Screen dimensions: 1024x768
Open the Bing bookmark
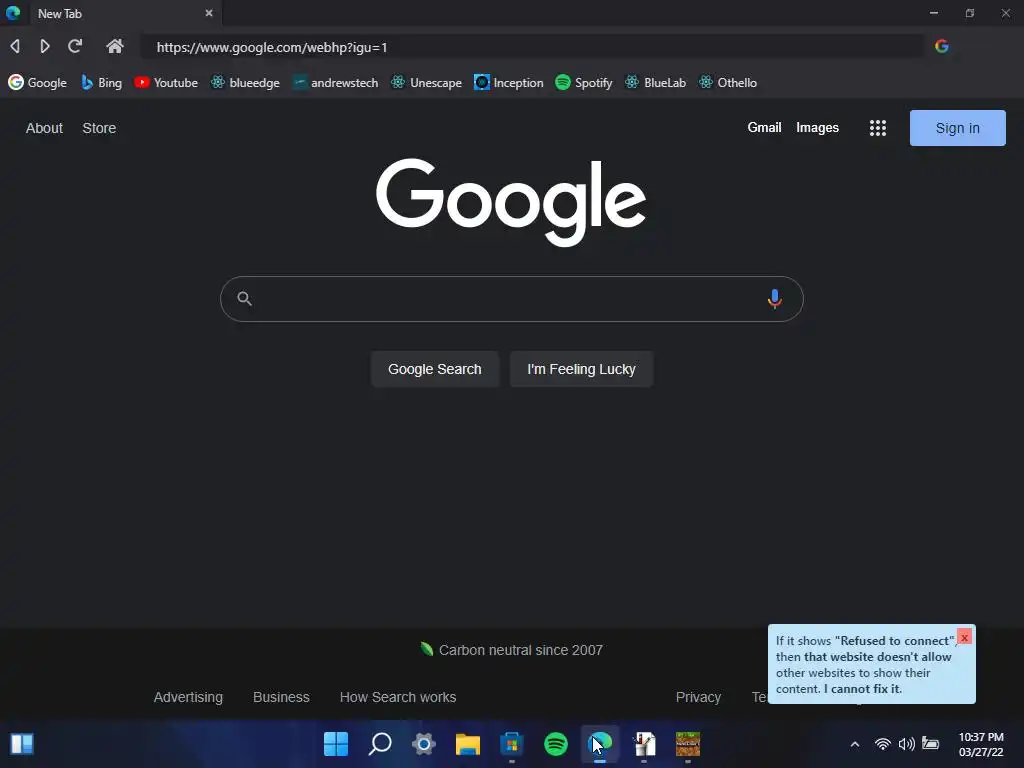pos(102,82)
